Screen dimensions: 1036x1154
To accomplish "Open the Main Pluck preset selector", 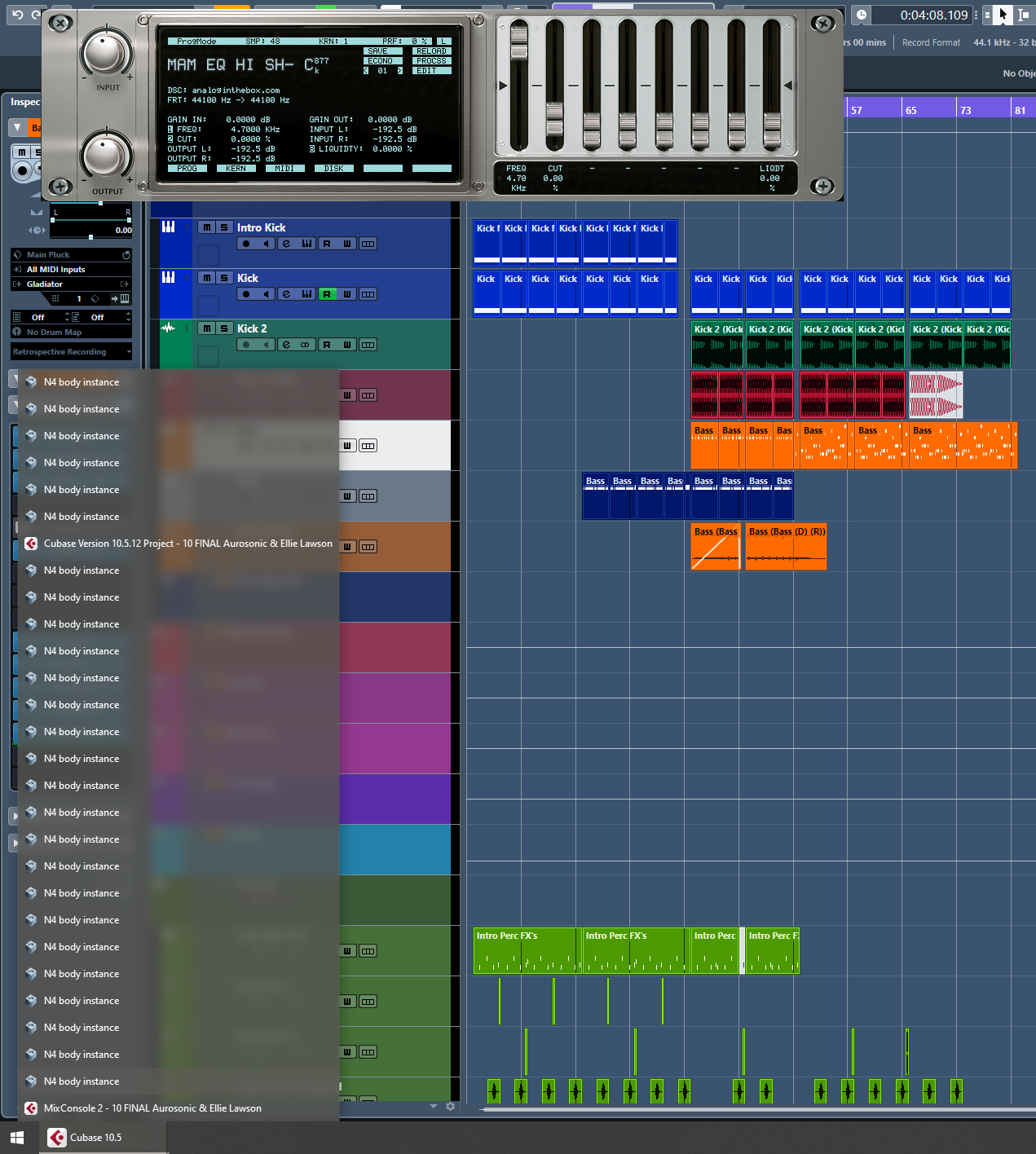I will (x=65, y=255).
